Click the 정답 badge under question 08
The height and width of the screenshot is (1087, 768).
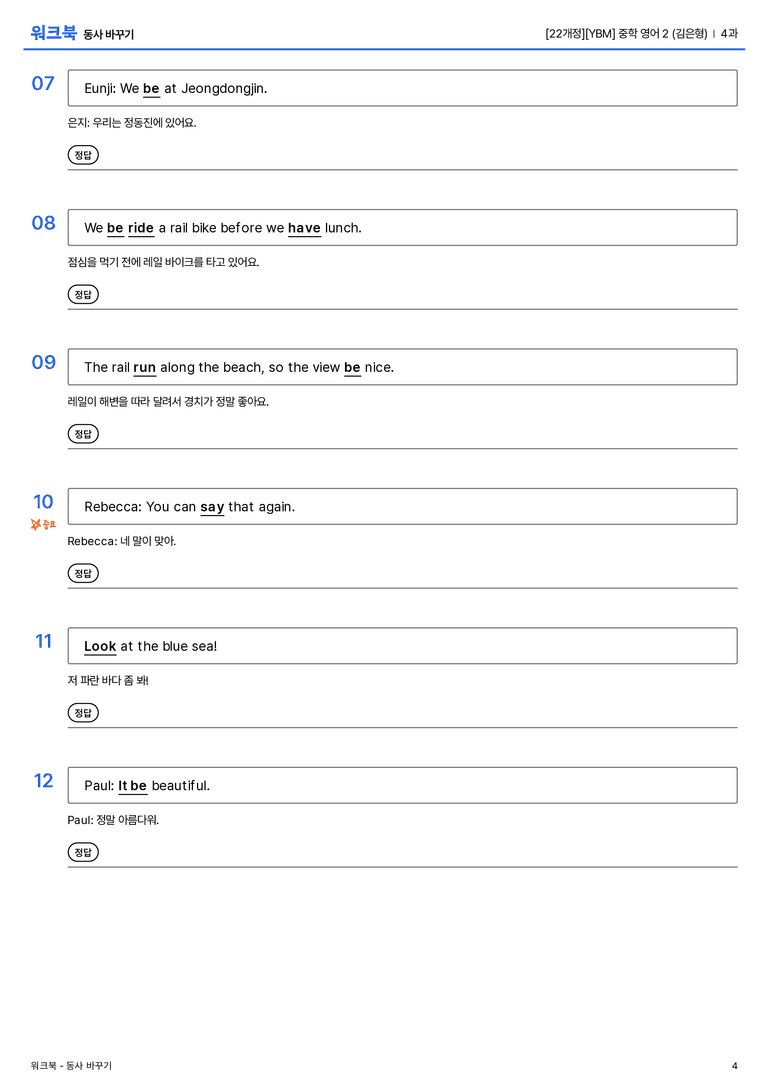click(83, 294)
